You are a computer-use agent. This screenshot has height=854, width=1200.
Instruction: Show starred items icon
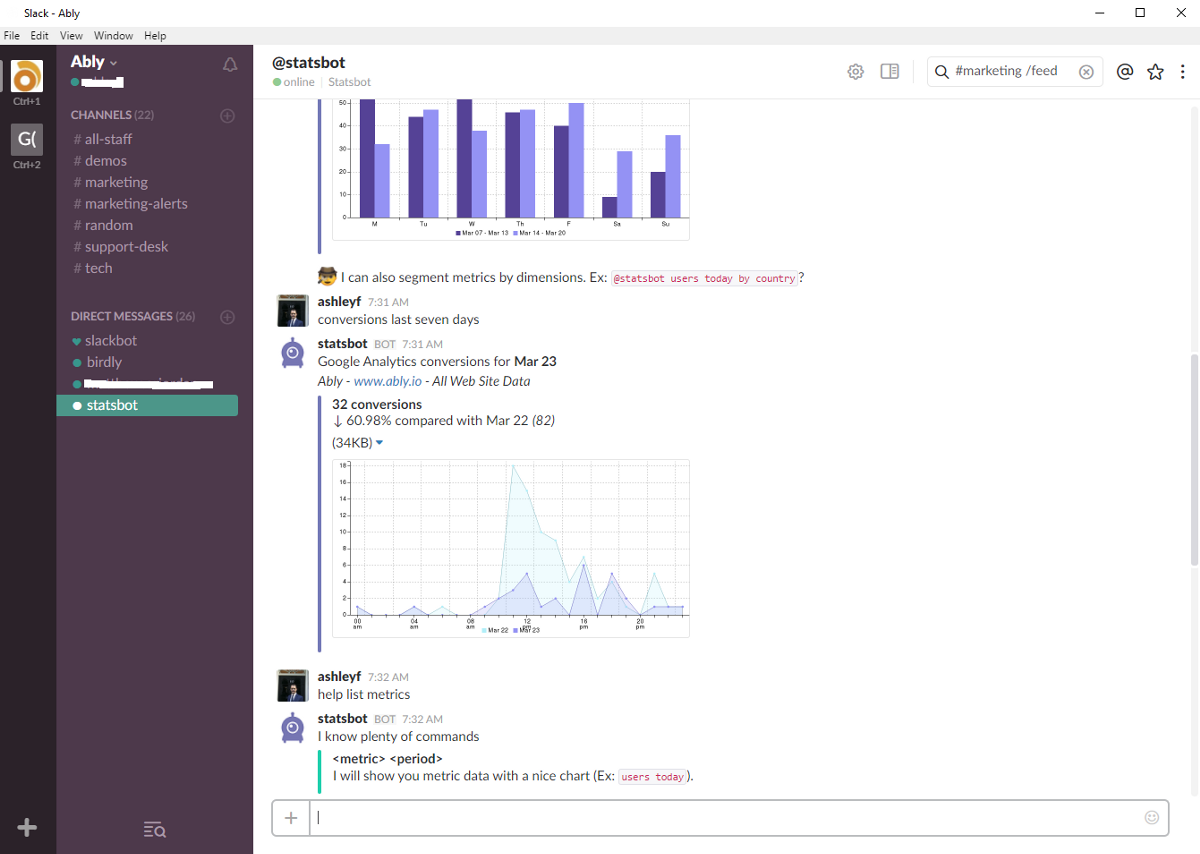click(1155, 72)
